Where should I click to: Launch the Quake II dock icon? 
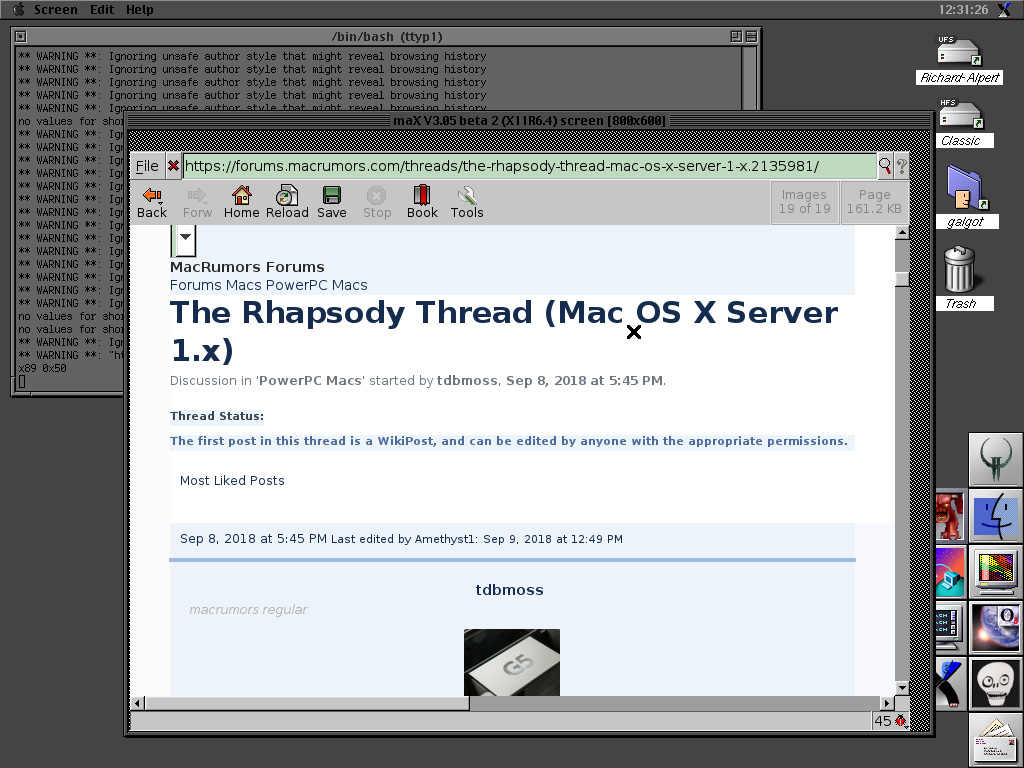pyautogui.click(x=995, y=459)
